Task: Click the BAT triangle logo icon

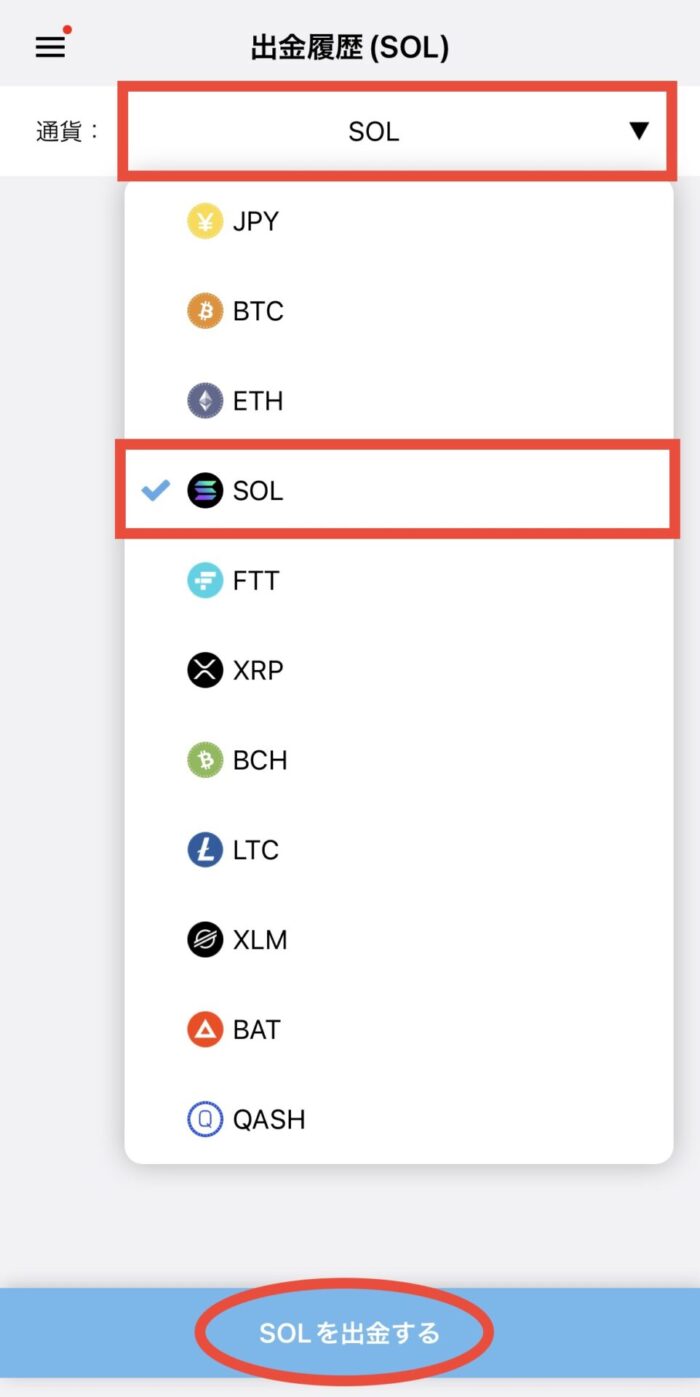Action: click(205, 1029)
